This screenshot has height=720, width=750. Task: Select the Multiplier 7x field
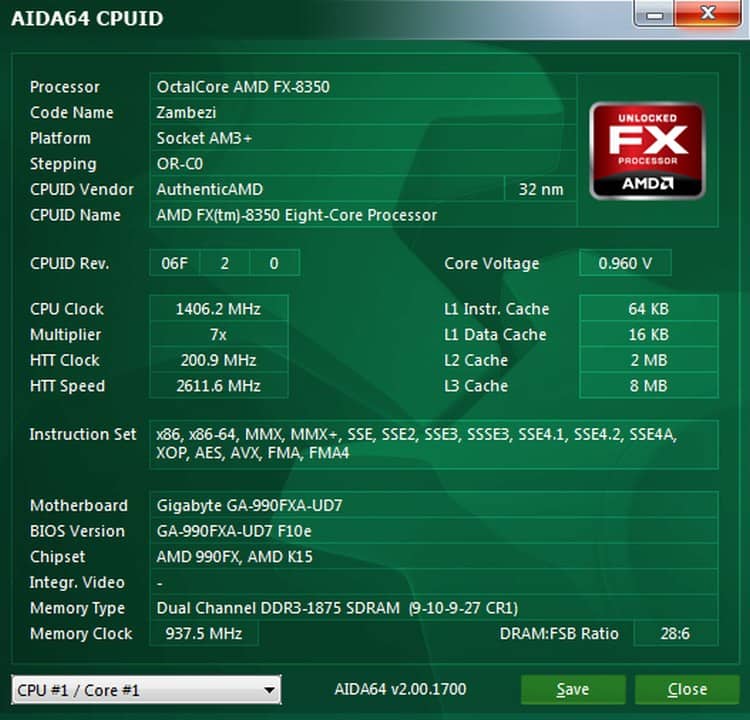pos(219,335)
